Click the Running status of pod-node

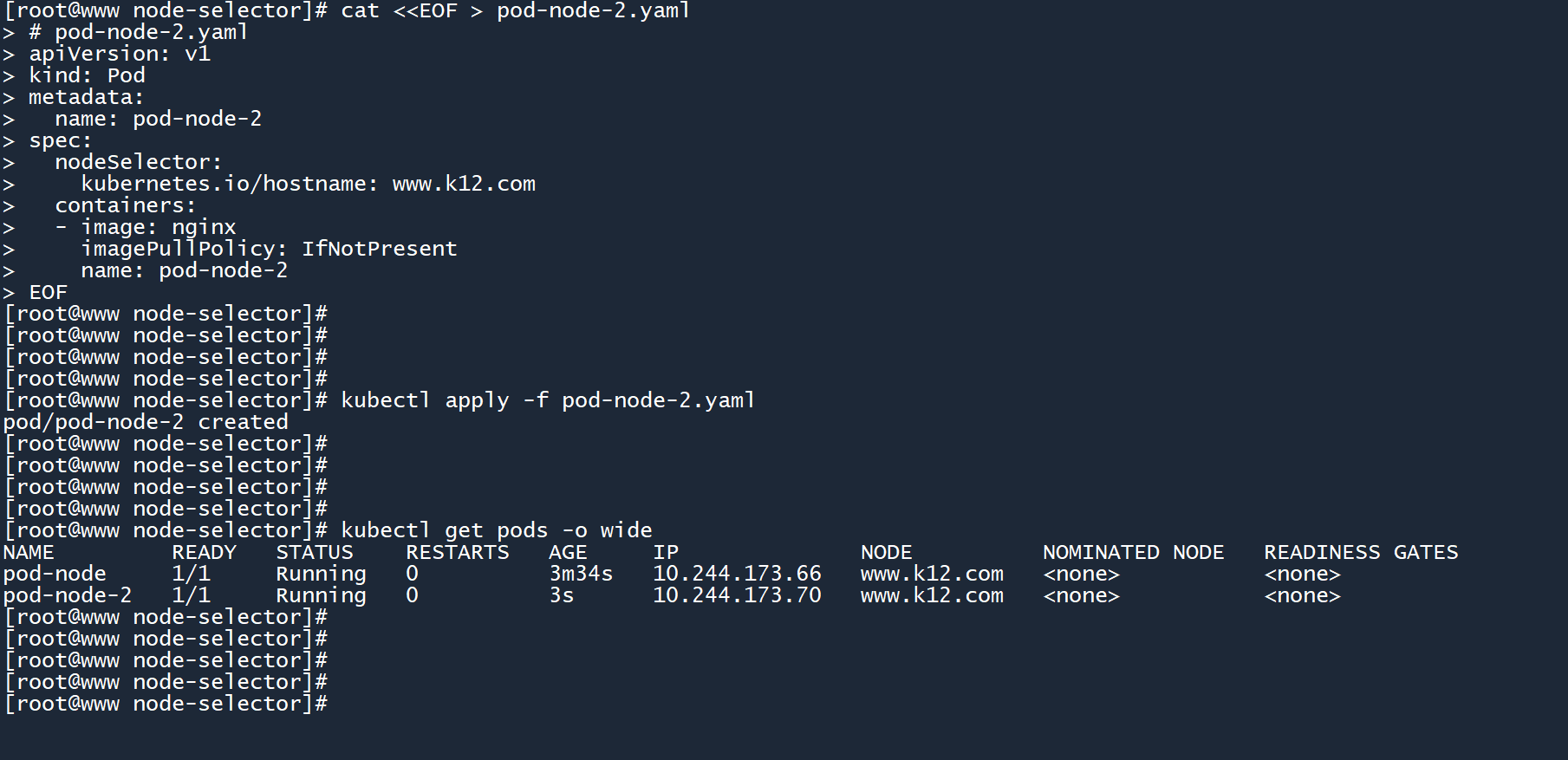coord(321,574)
